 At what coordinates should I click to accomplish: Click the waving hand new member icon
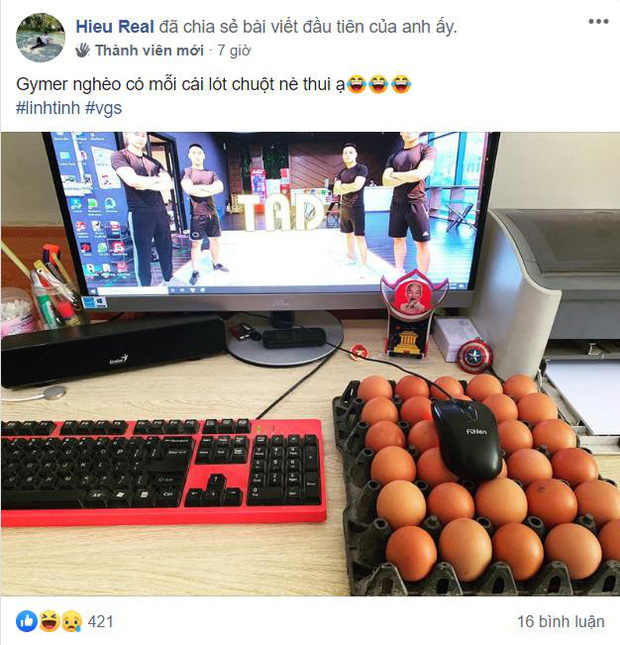click(83, 50)
